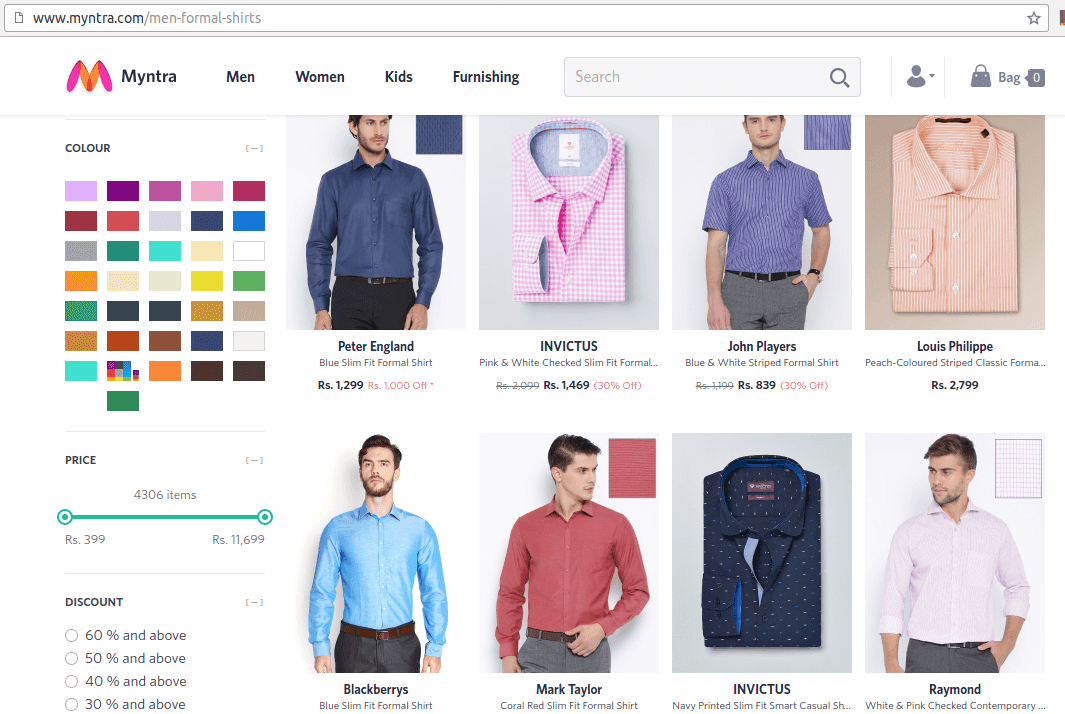Click the 'Rs. 839' price
Image resolution: width=1065 pixels, height=714 pixels.
click(x=757, y=385)
